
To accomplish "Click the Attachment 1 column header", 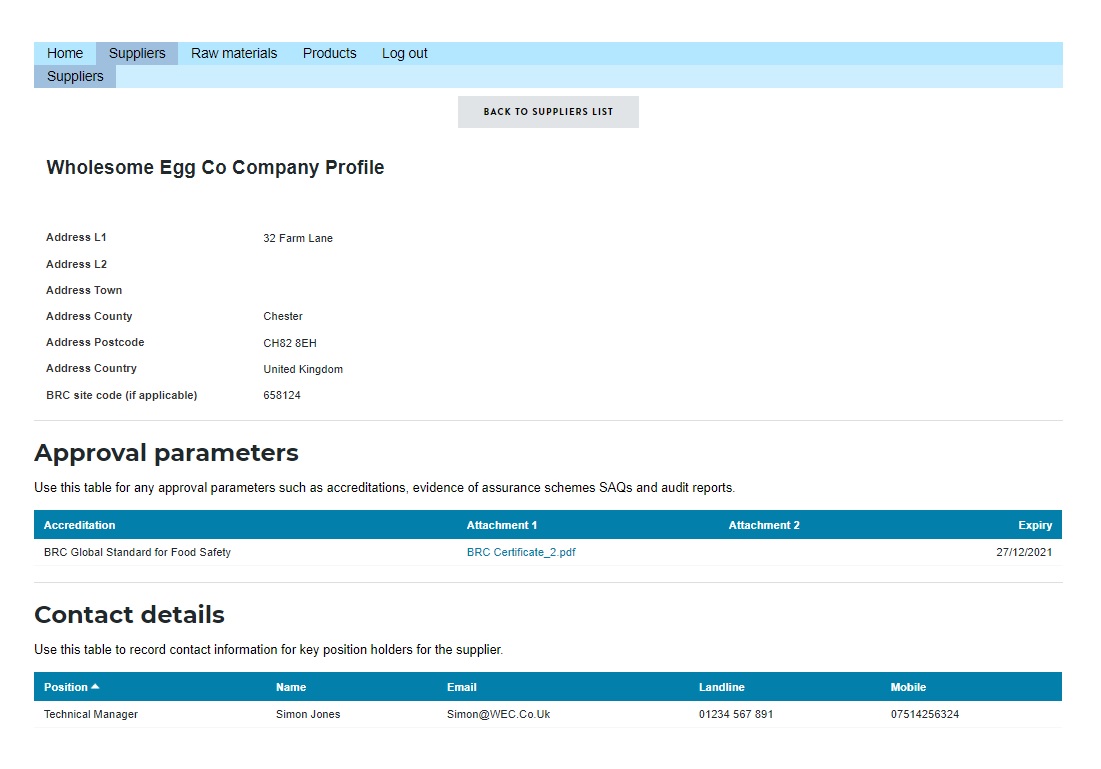I will (501, 525).
